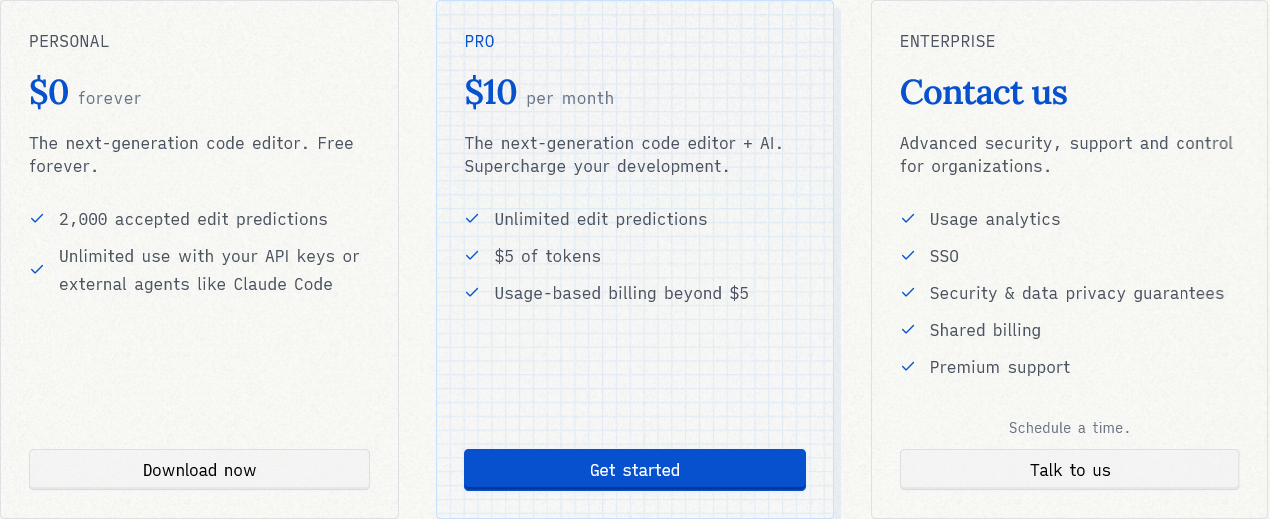
Task: Click the checkmark beside Shared billing
Action: click(x=908, y=330)
